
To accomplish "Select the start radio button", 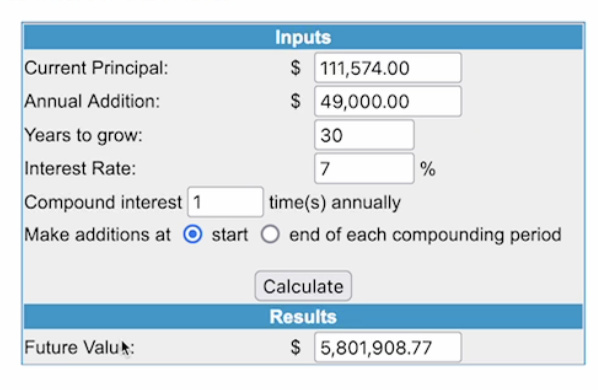I will click(193, 234).
